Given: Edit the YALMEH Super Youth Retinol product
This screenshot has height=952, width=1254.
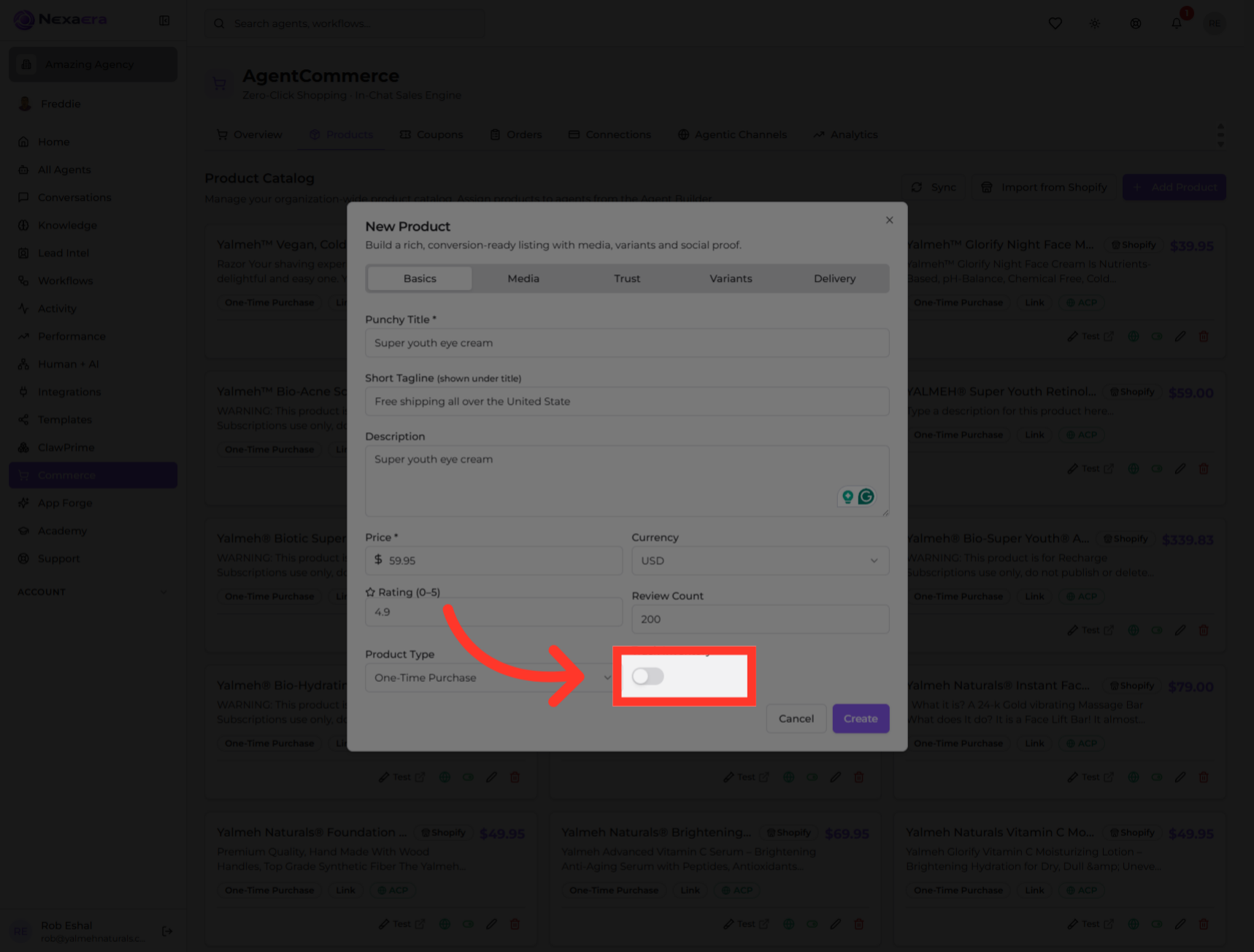Looking at the screenshot, I should pos(1180,469).
